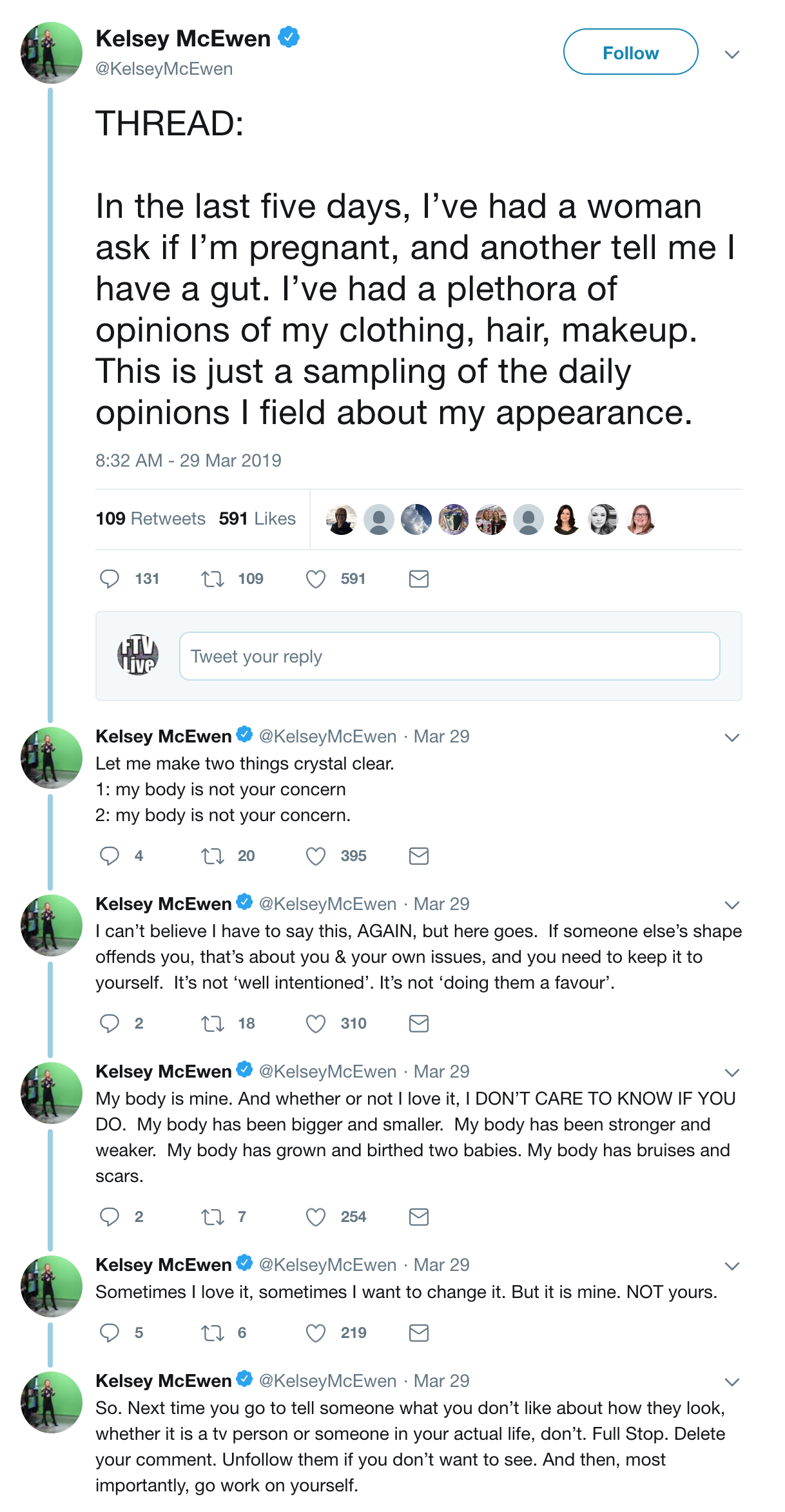Like the main tweet with 591 likes
The width and height of the screenshot is (785, 1512).
click(316, 579)
